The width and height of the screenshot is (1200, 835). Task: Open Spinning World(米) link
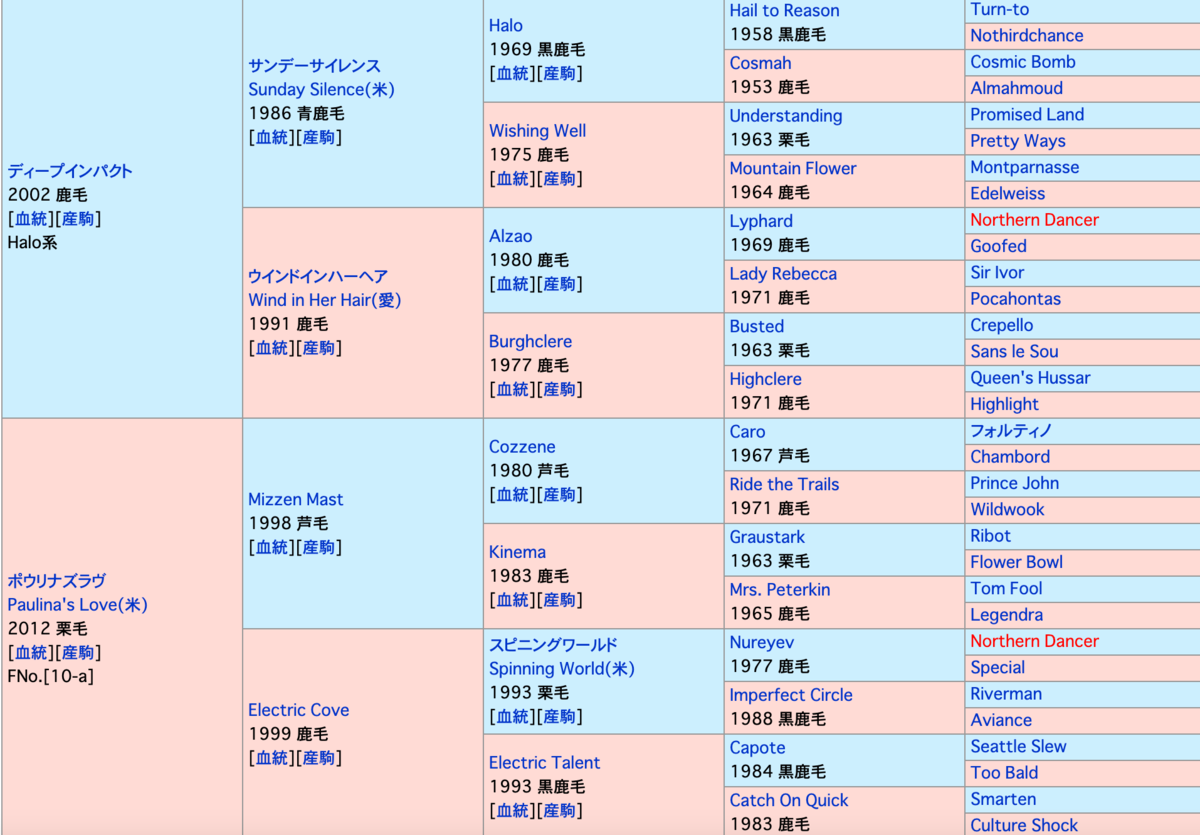[x=562, y=669]
